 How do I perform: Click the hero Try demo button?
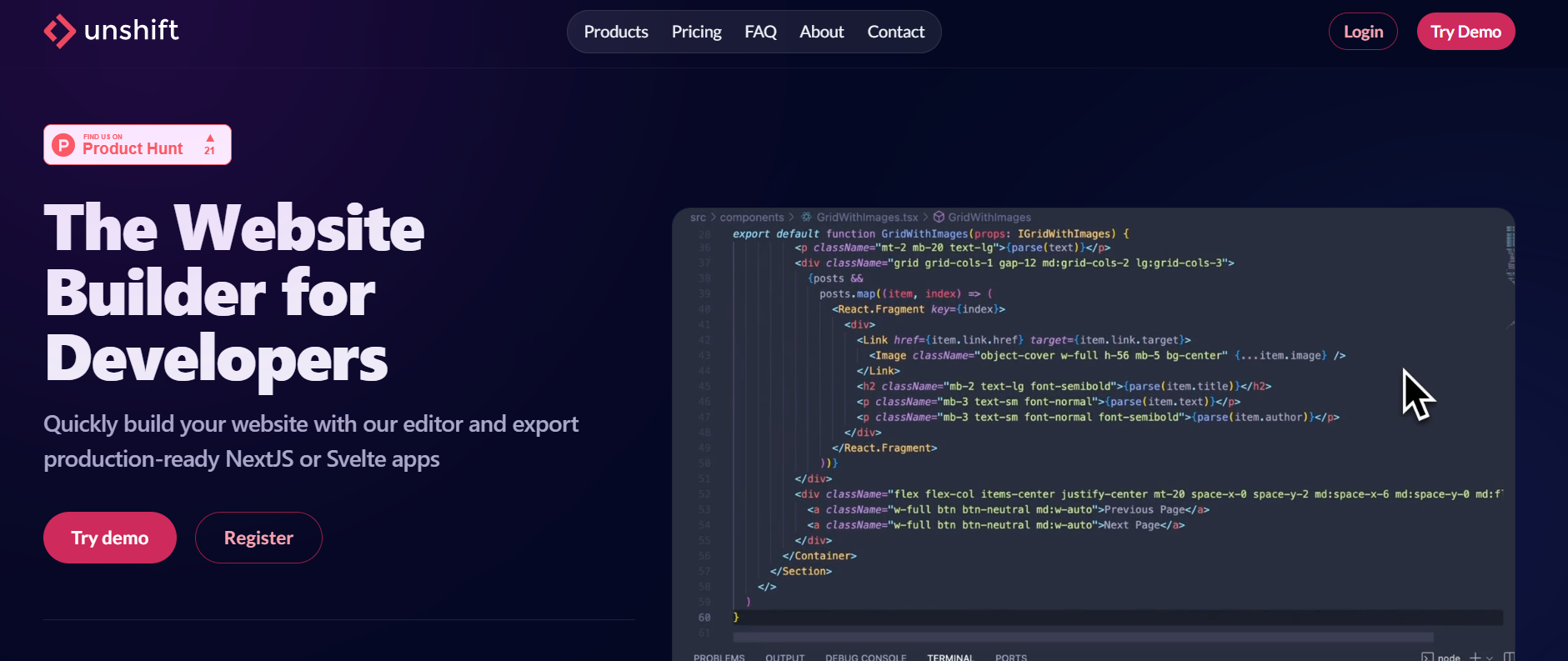pyautogui.click(x=110, y=538)
